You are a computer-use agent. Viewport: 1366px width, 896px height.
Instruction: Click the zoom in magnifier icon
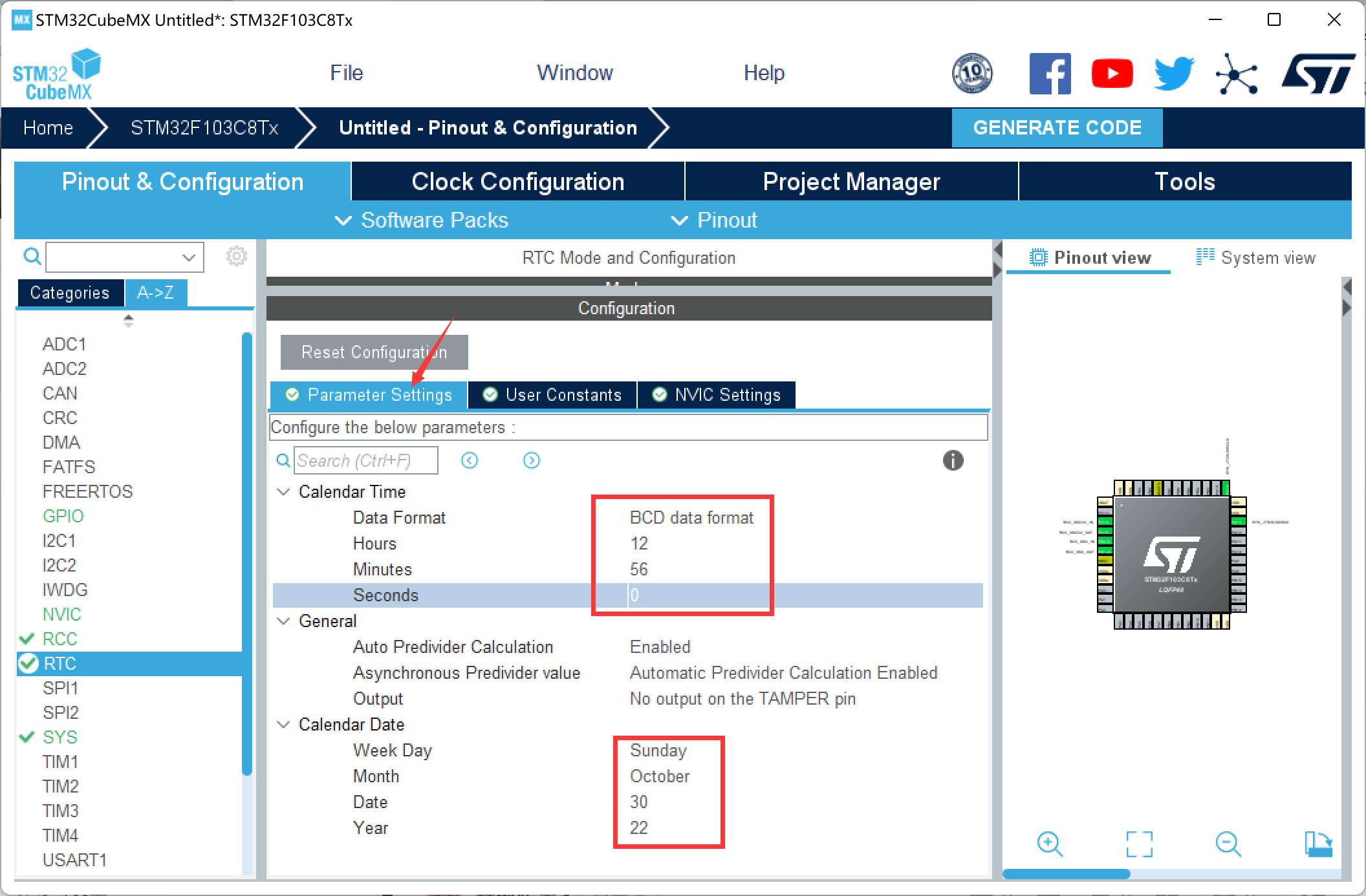click(x=1049, y=844)
